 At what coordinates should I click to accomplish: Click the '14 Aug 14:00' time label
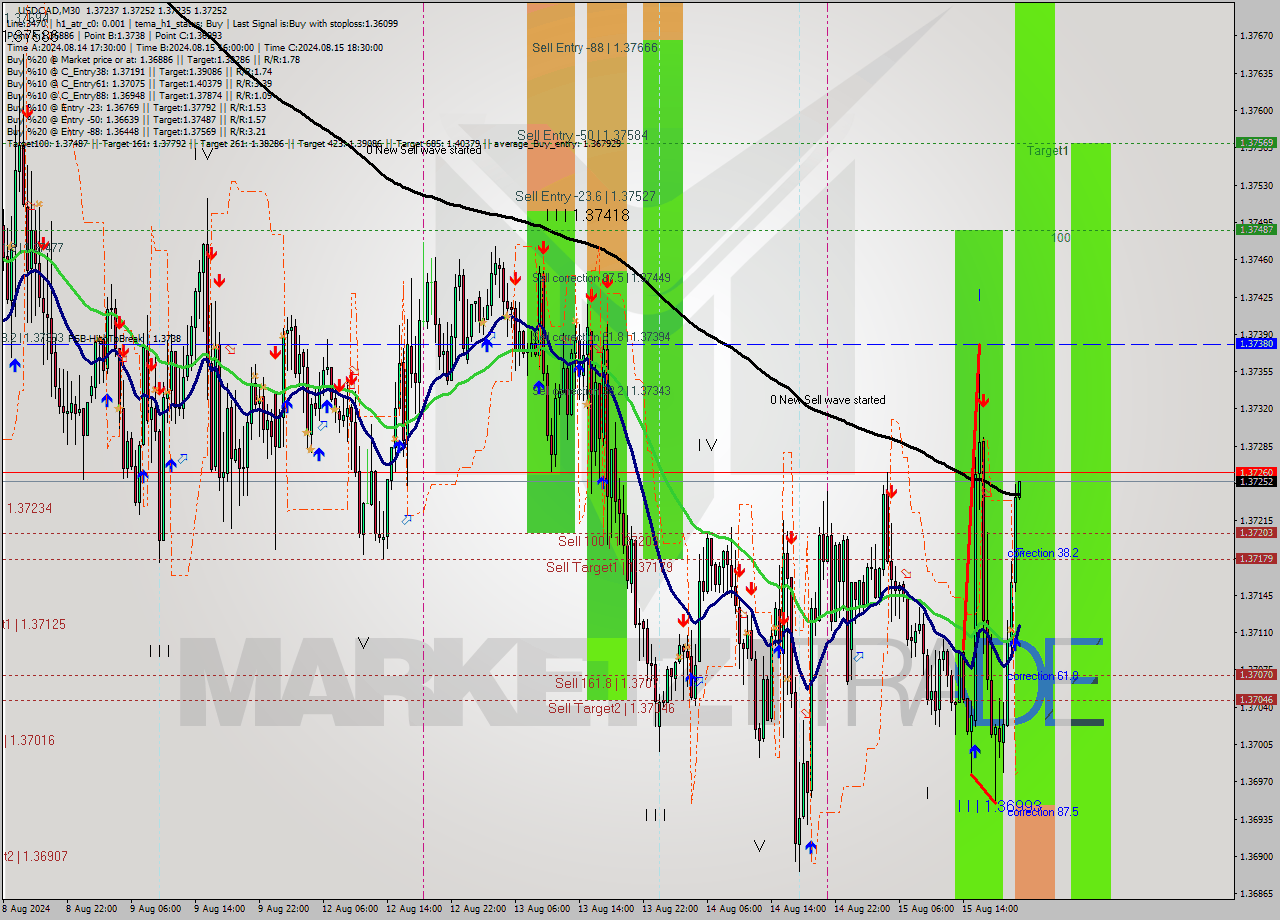click(x=798, y=909)
